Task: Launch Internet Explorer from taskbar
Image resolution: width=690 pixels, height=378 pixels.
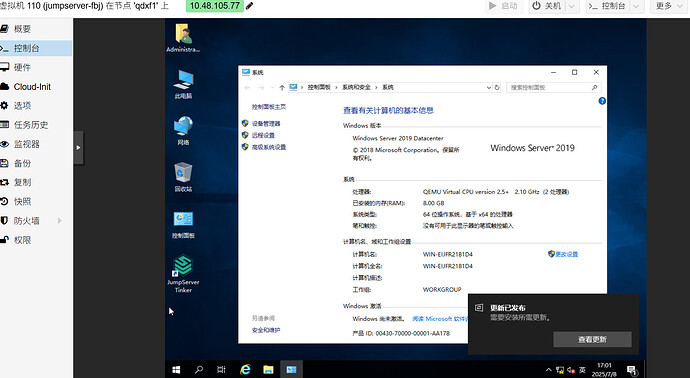Action: pyautogui.click(x=245, y=370)
